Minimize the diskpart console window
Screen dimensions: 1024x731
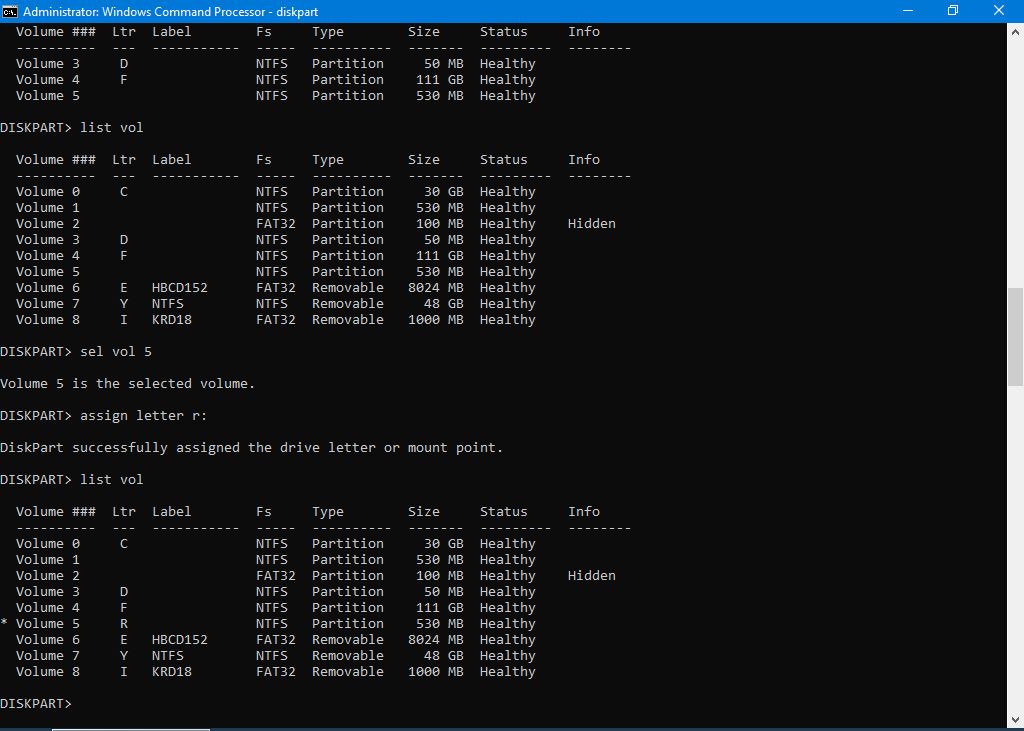click(x=906, y=11)
